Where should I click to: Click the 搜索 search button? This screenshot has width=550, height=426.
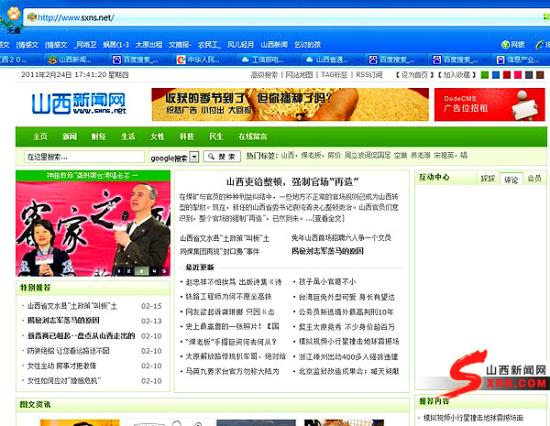click(x=222, y=157)
